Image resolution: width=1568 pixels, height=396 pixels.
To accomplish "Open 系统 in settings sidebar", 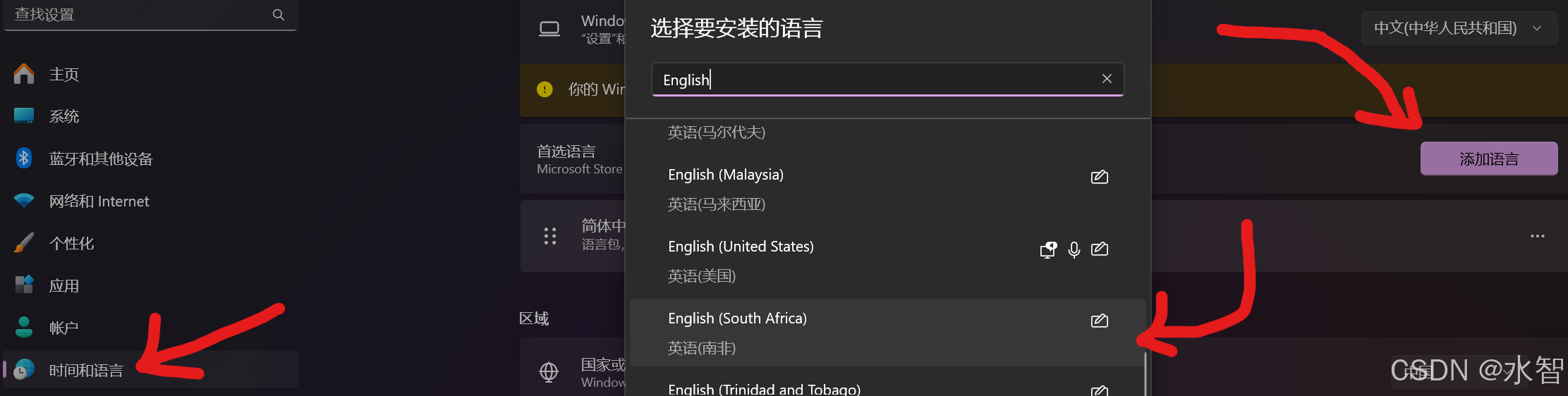I will tap(150, 116).
